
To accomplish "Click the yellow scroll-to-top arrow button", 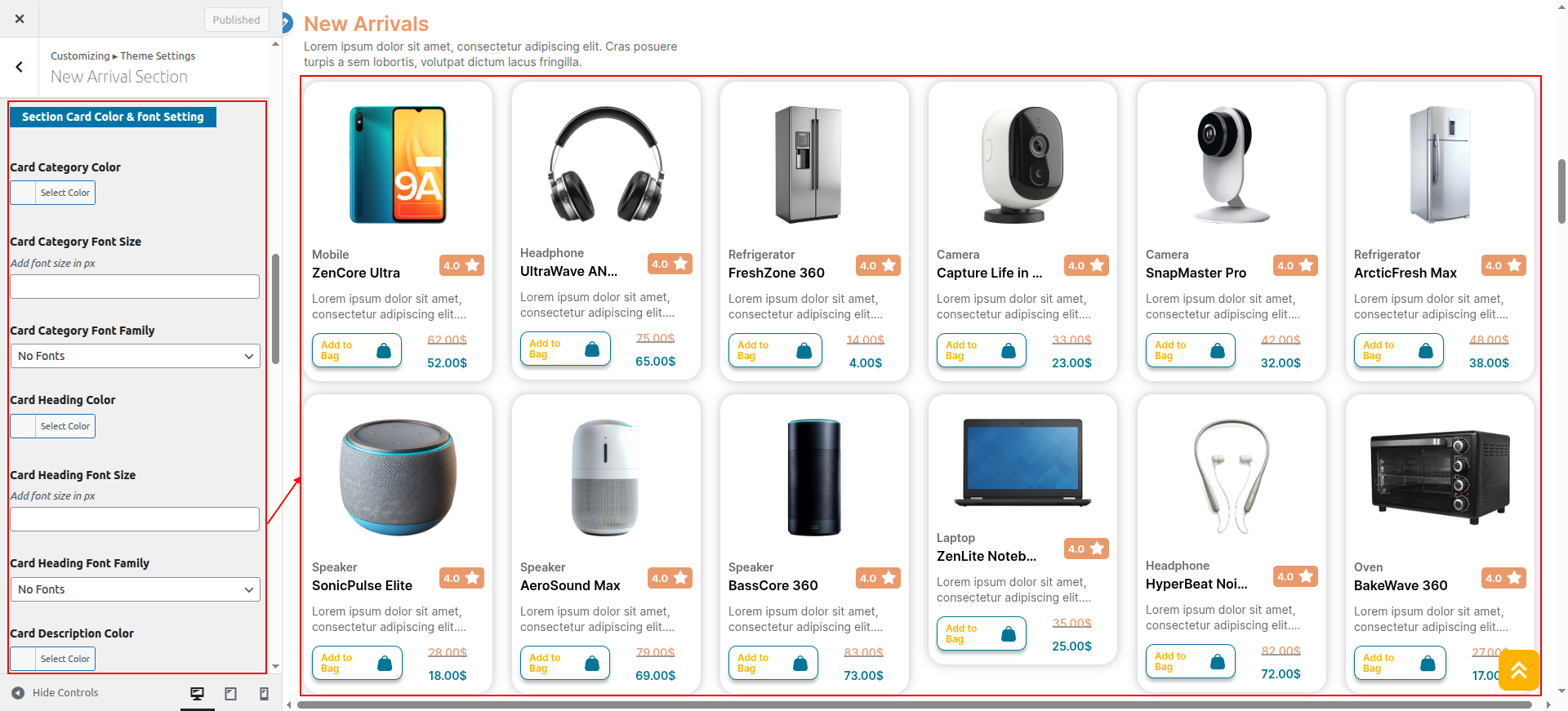I will point(1518,670).
